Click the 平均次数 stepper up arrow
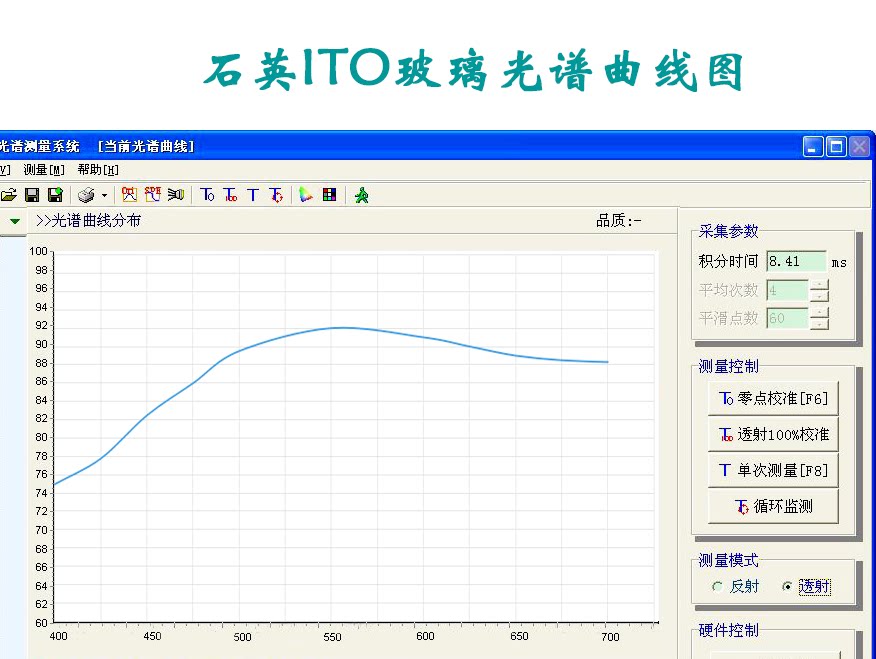The height and width of the screenshot is (659, 876). point(819,285)
